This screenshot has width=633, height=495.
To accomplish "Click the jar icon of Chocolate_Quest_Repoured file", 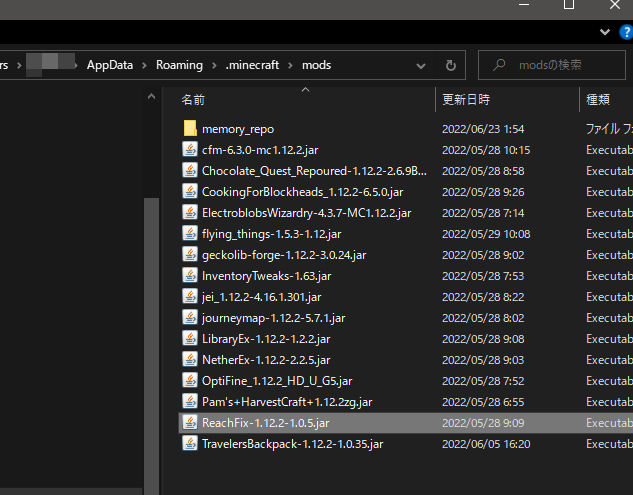I will pos(190,170).
